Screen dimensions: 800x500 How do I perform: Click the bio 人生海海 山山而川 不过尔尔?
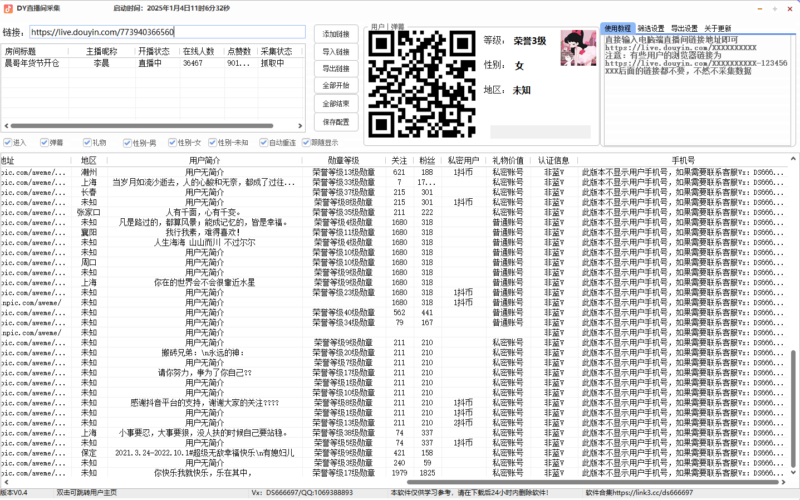(205, 242)
